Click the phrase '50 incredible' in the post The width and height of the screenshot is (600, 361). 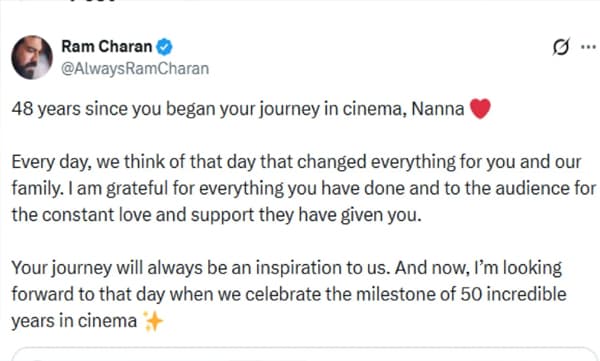(x=513, y=294)
